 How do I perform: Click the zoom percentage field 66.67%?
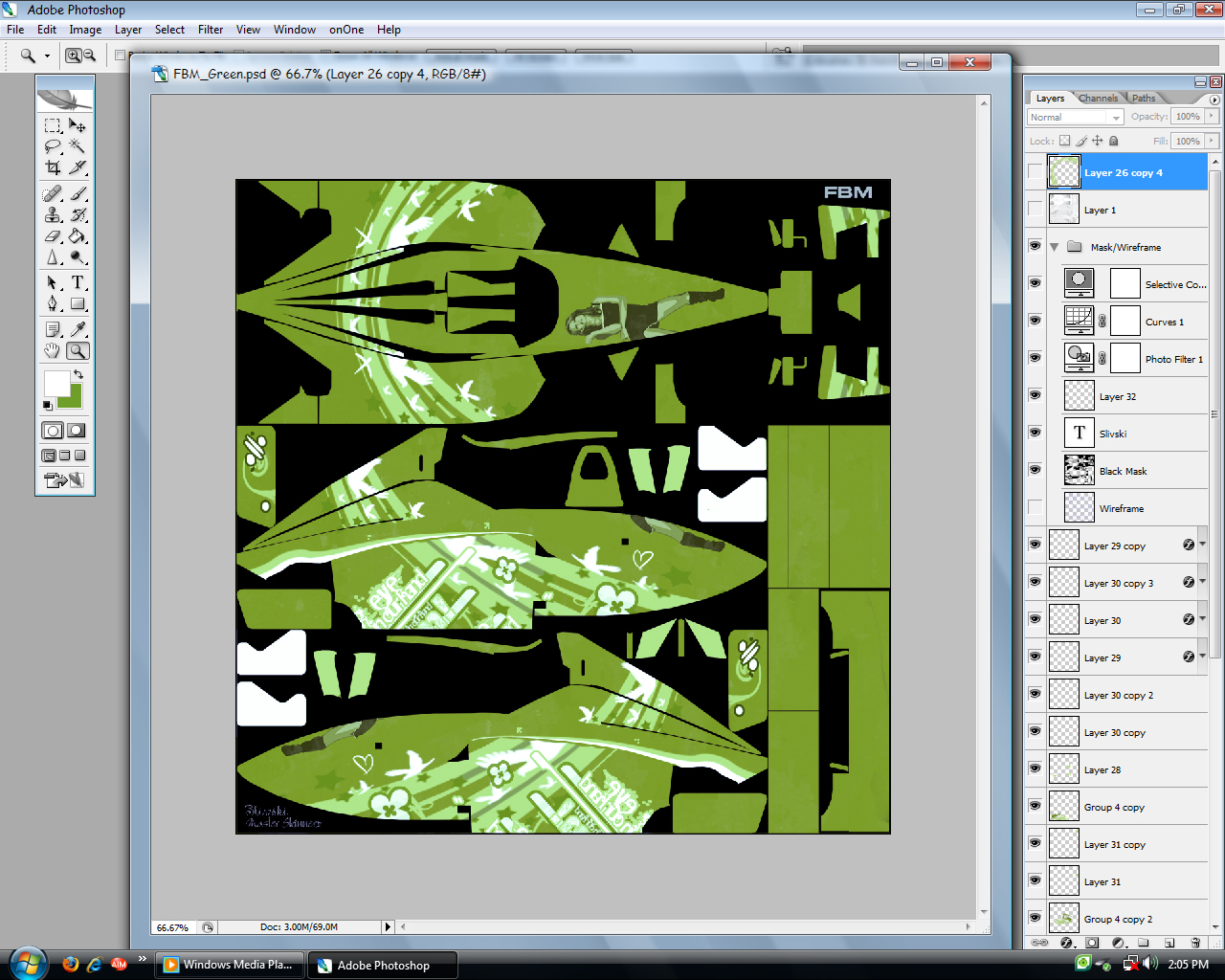click(x=173, y=927)
